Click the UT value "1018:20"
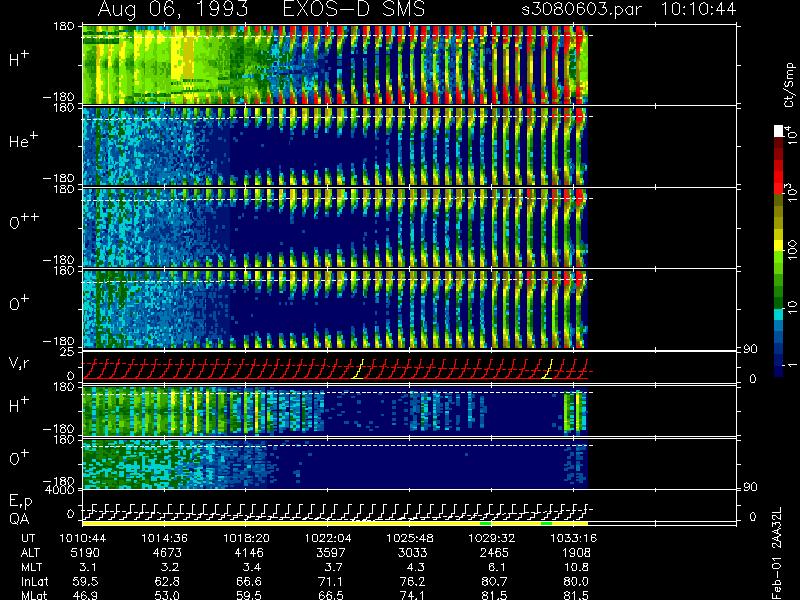 coord(246,538)
